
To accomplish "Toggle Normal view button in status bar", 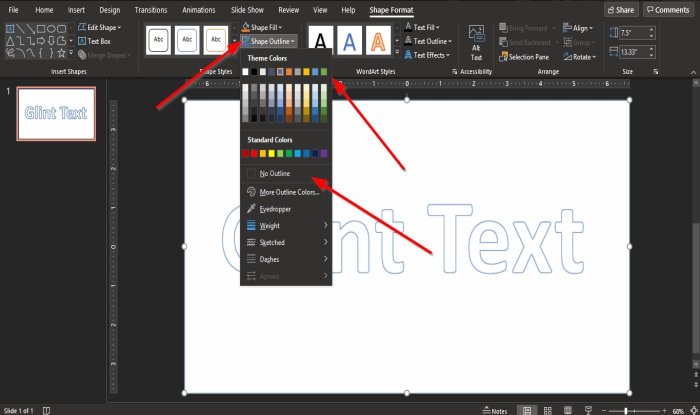I will tap(527, 411).
